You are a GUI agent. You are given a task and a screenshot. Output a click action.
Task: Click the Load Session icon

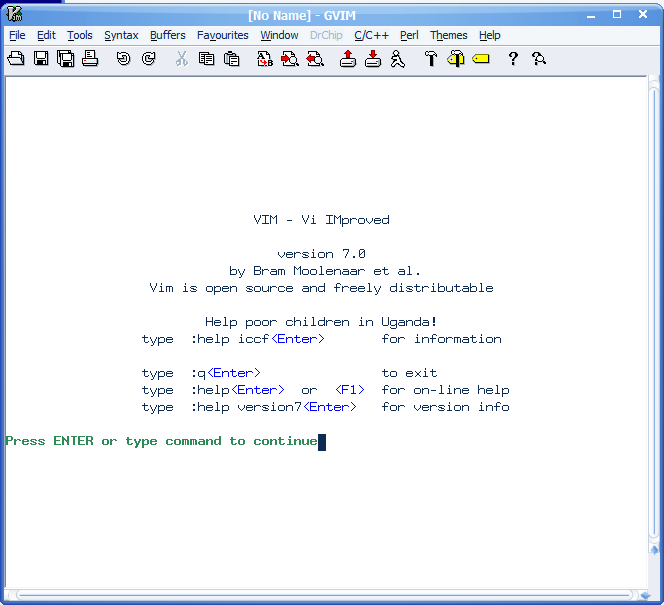(x=348, y=58)
